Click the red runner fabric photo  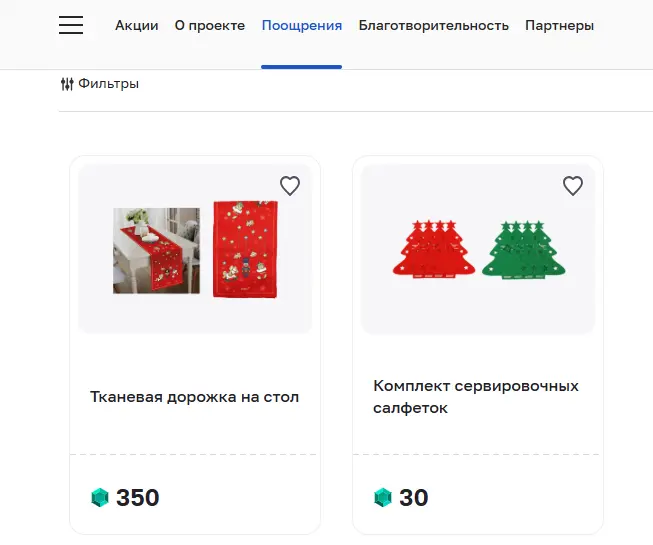(245, 249)
